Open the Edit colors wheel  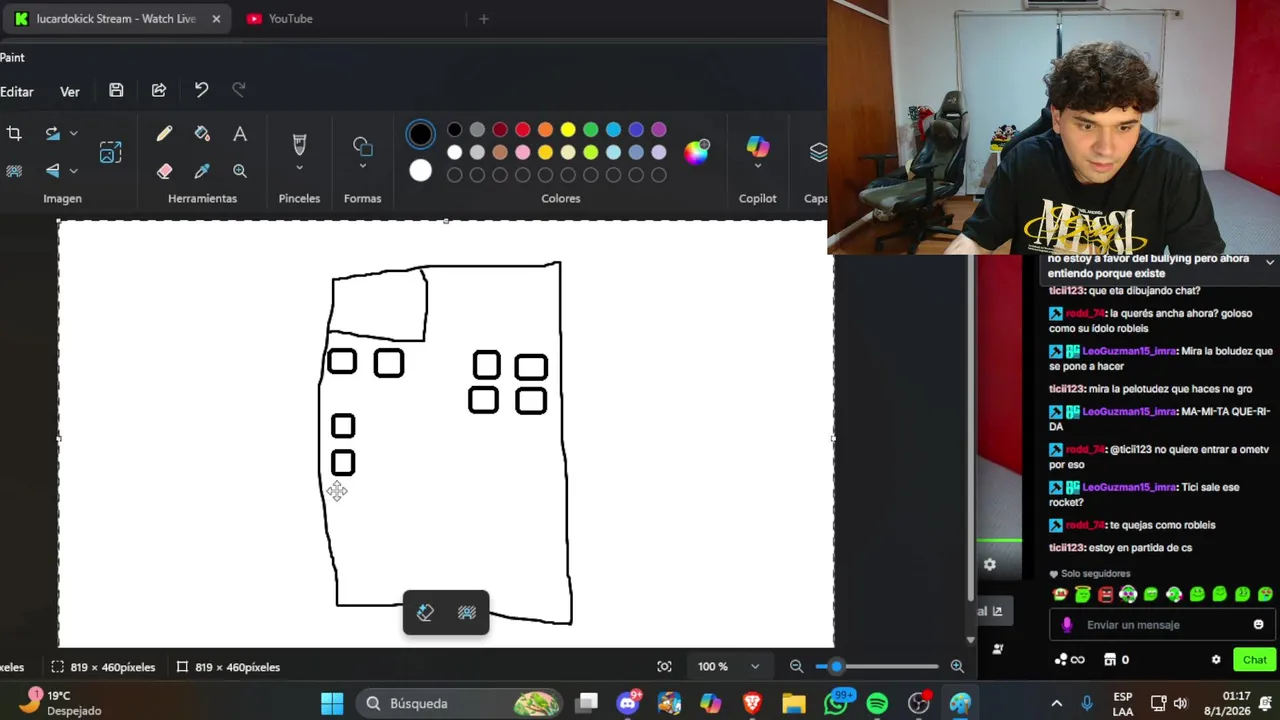pyautogui.click(x=696, y=151)
